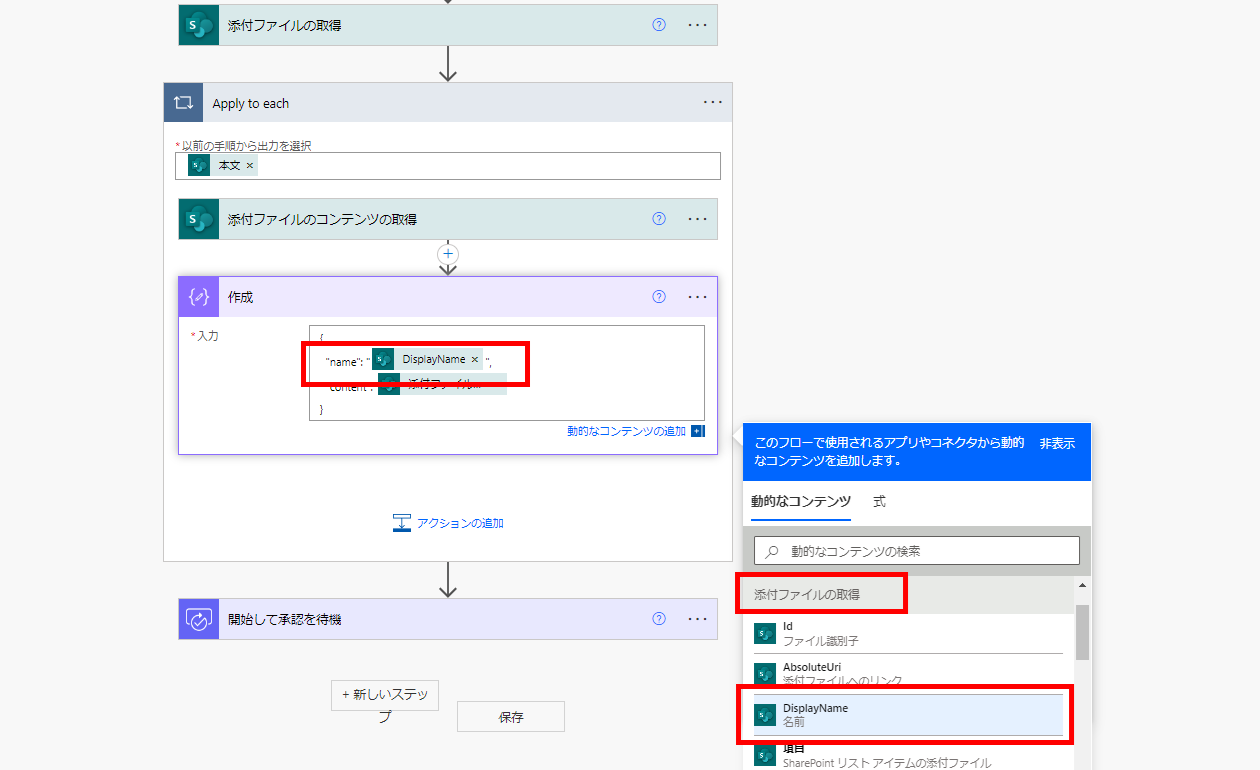The height and width of the screenshot is (770, 1260).
Task: Click the purple Compose icon on 作成 action
Action: coord(197,297)
